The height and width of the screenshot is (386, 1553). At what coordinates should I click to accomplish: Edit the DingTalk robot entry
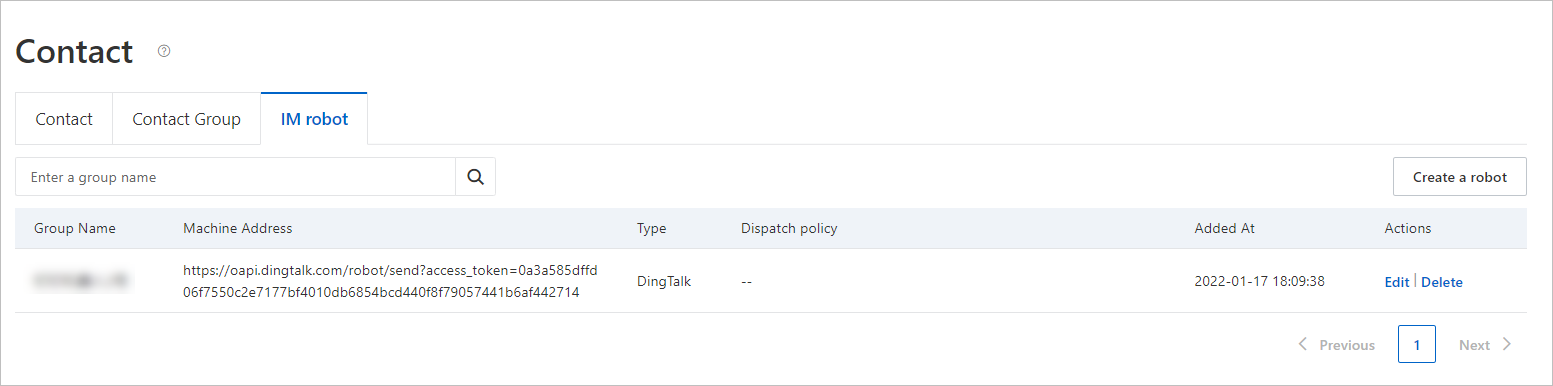(x=1396, y=282)
